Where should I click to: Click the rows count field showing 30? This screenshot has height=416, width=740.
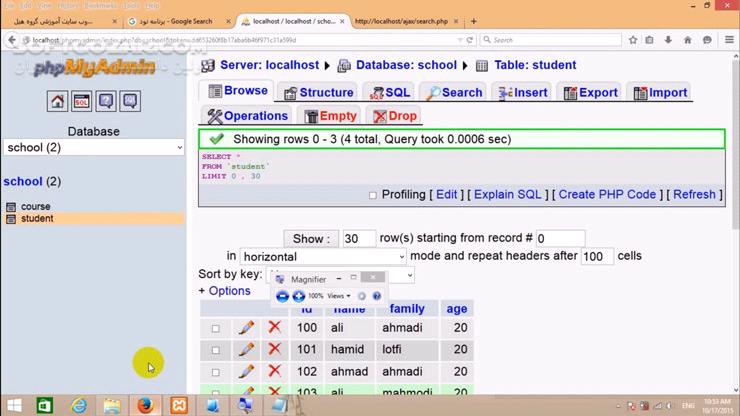[359, 238]
